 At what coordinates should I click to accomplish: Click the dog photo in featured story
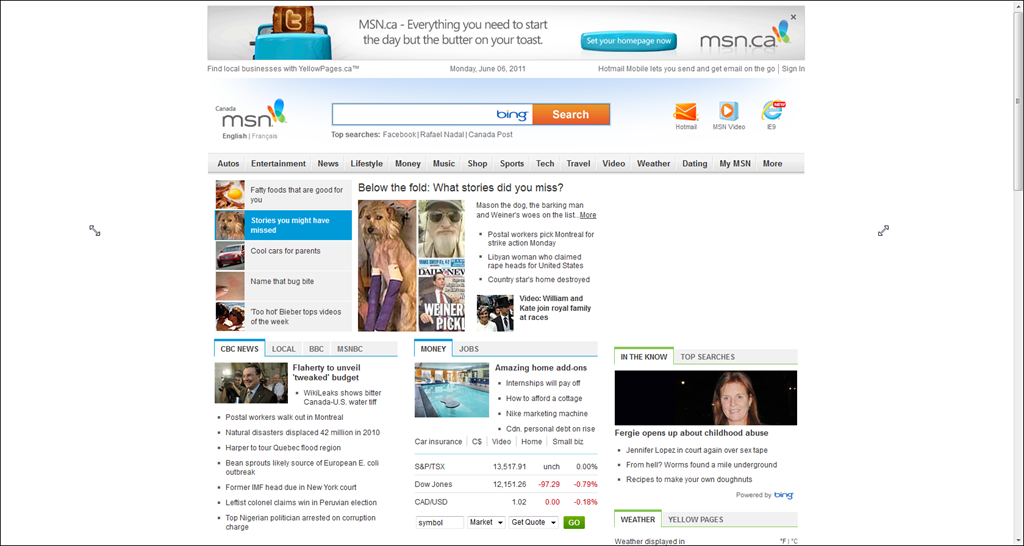pyautogui.click(x=387, y=265)
